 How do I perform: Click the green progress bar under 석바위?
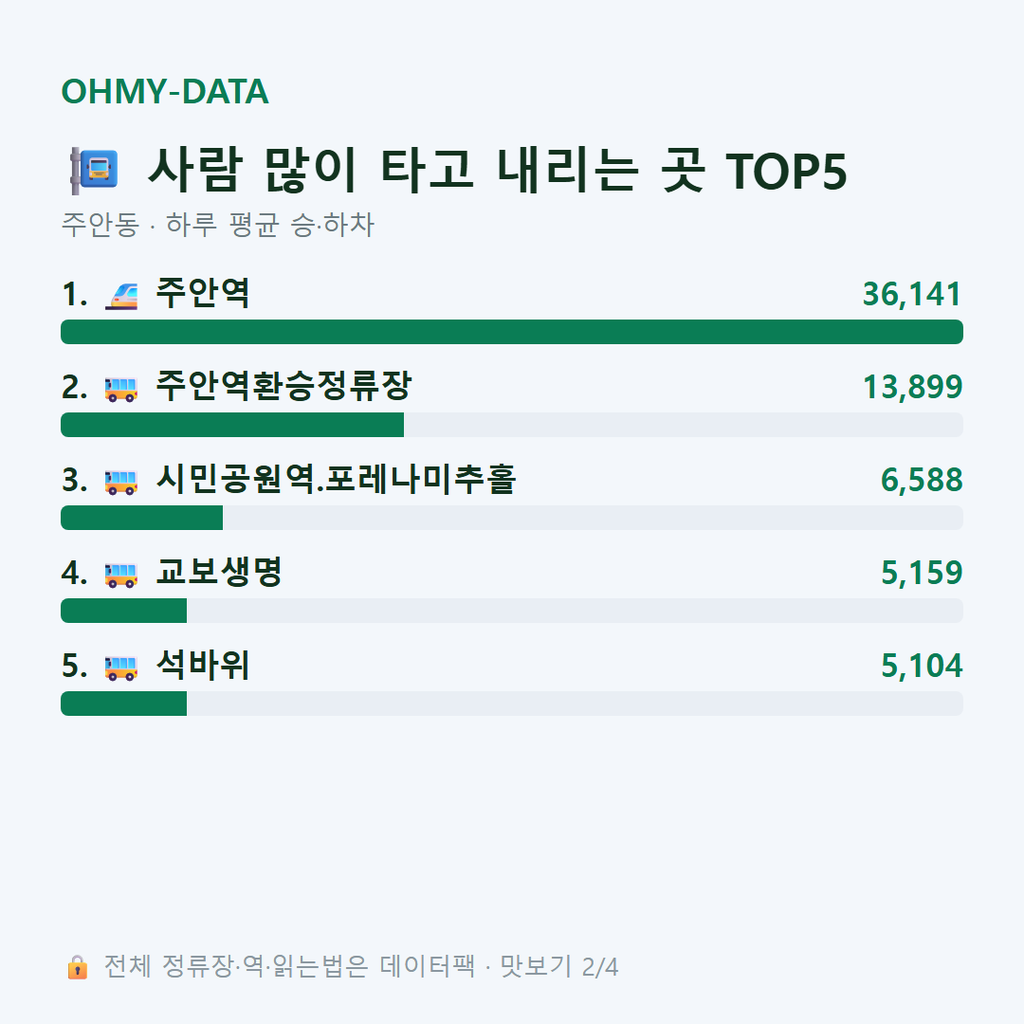click(124, 704)
